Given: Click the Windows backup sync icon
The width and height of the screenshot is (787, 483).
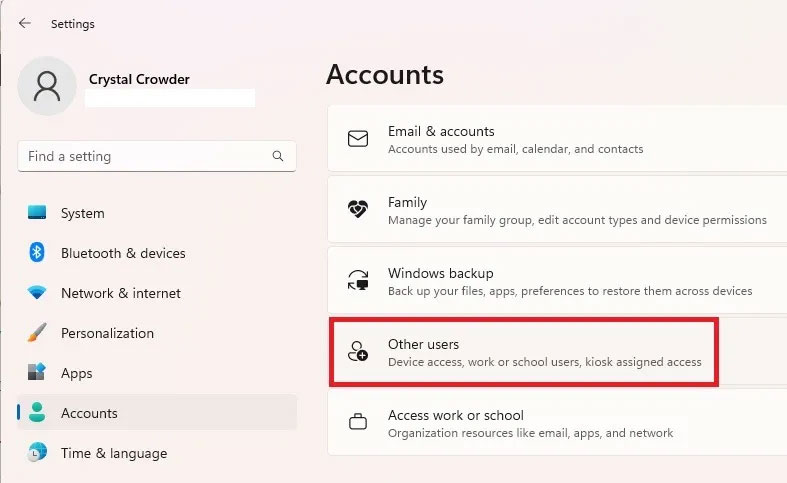Looking at the screenshot, I should click(358, 281).
